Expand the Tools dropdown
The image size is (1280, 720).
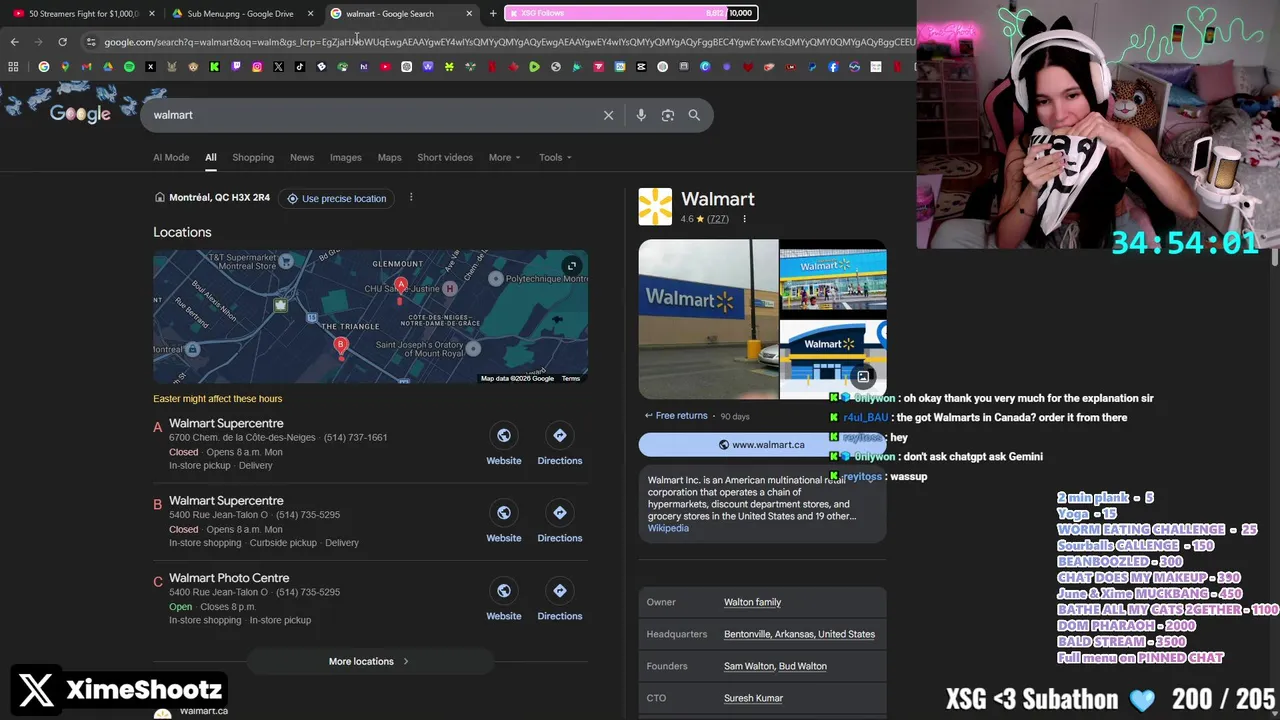(555, 157)
